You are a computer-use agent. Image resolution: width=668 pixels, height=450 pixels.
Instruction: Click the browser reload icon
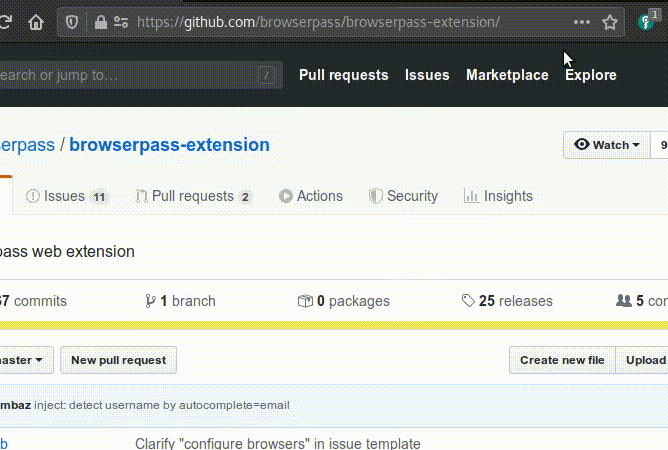pyautogui.click(x=5, y=22)
